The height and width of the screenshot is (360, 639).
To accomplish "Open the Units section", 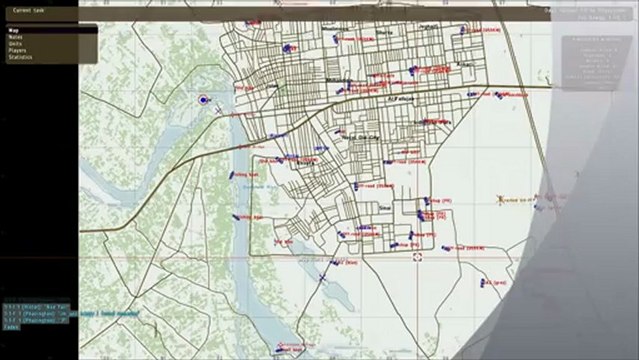I will tap(52, 44).
